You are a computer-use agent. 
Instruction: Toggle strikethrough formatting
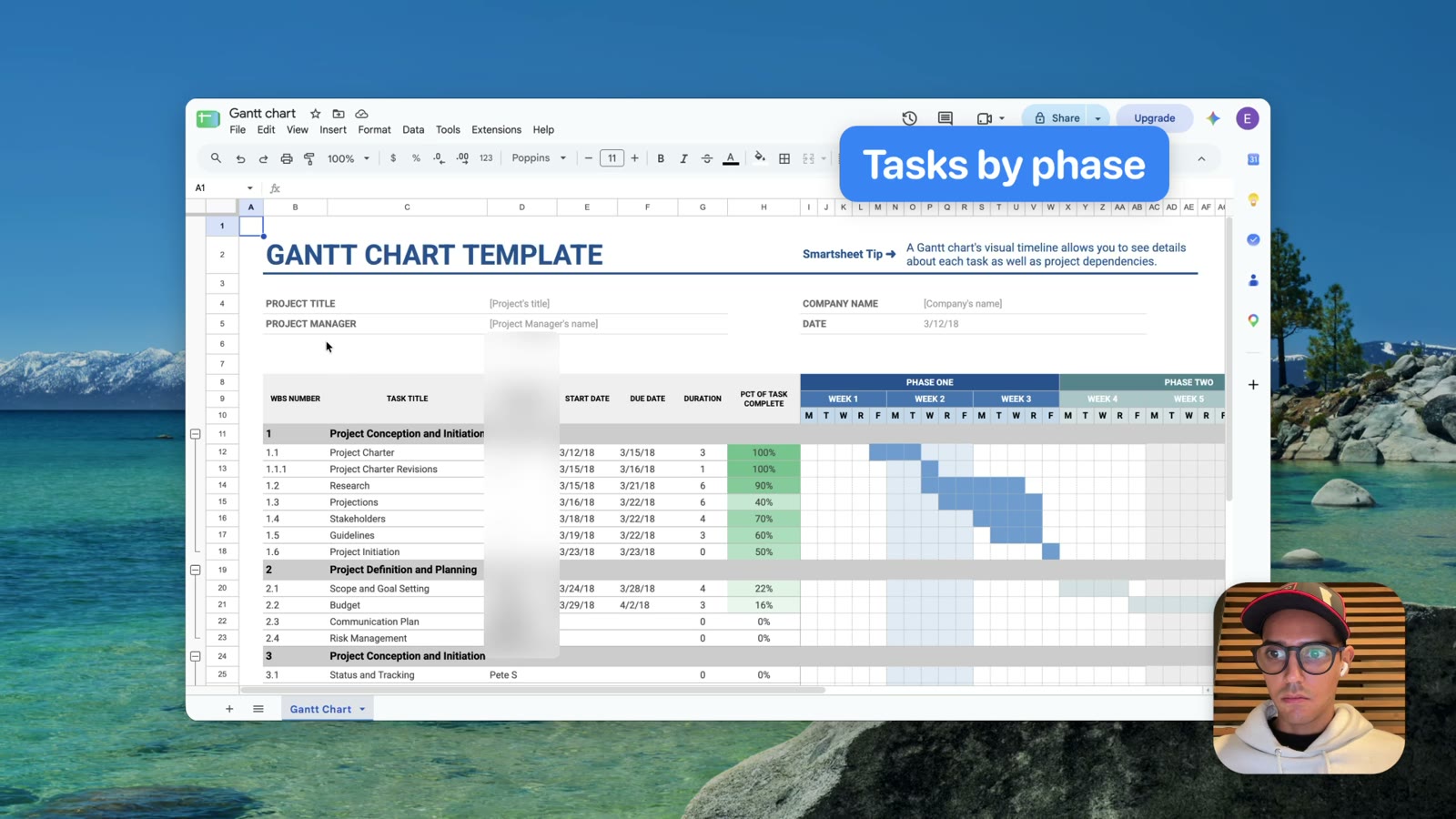coord(707,158)
